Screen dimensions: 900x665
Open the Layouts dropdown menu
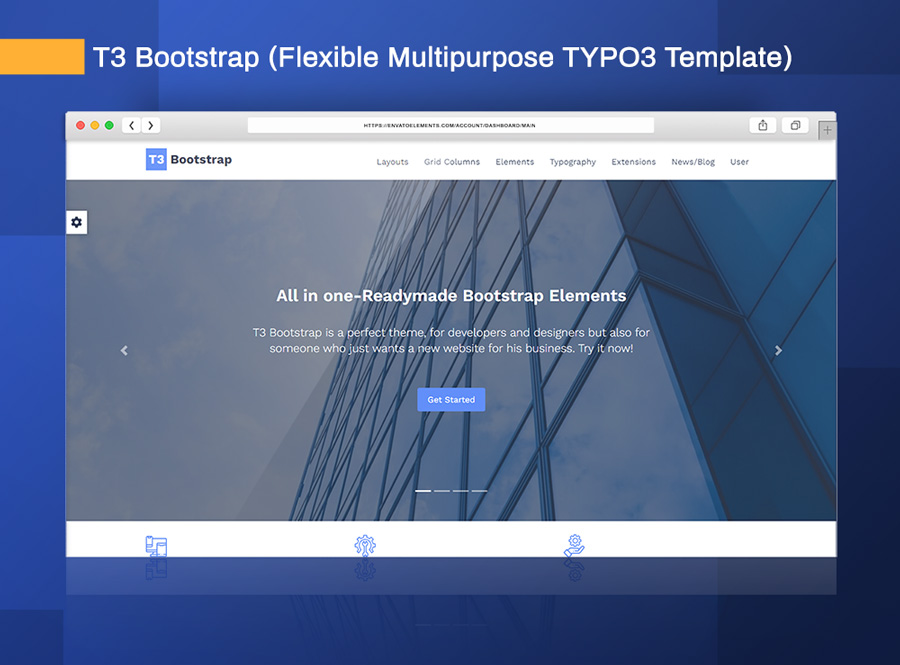click(x=392, y=162)
